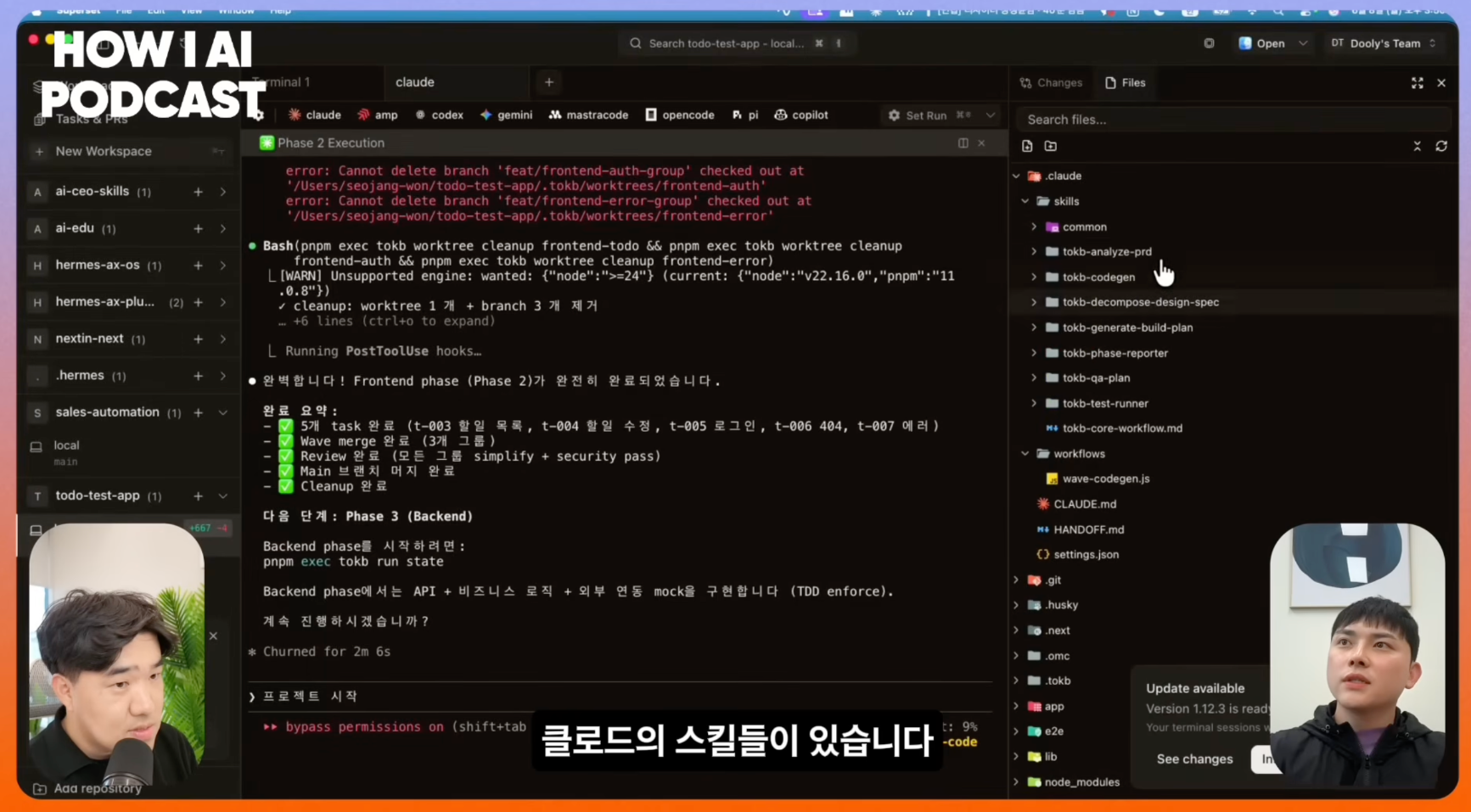Add a workspace to hermes-ax-os
The height and width of the screenshot is (812, 1471).
click(198, 266)
